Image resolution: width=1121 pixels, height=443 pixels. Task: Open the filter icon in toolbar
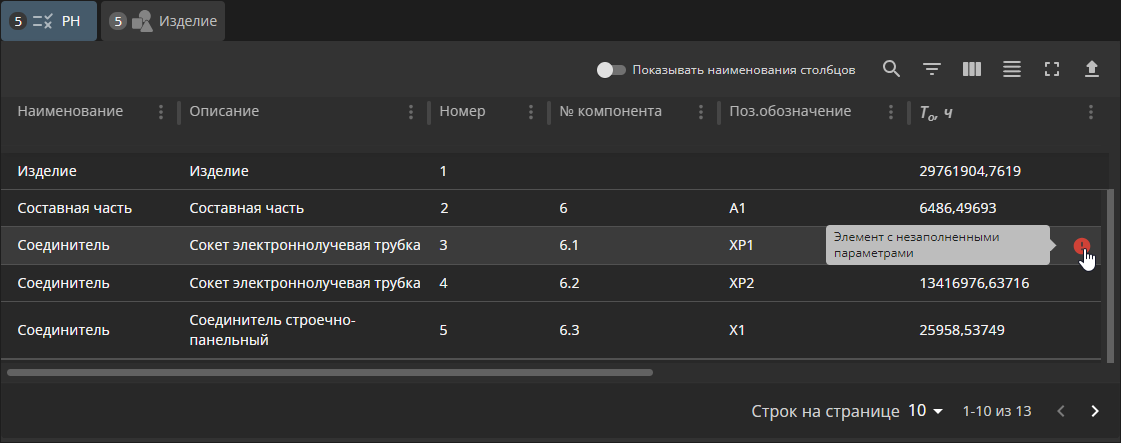(932, 69)
